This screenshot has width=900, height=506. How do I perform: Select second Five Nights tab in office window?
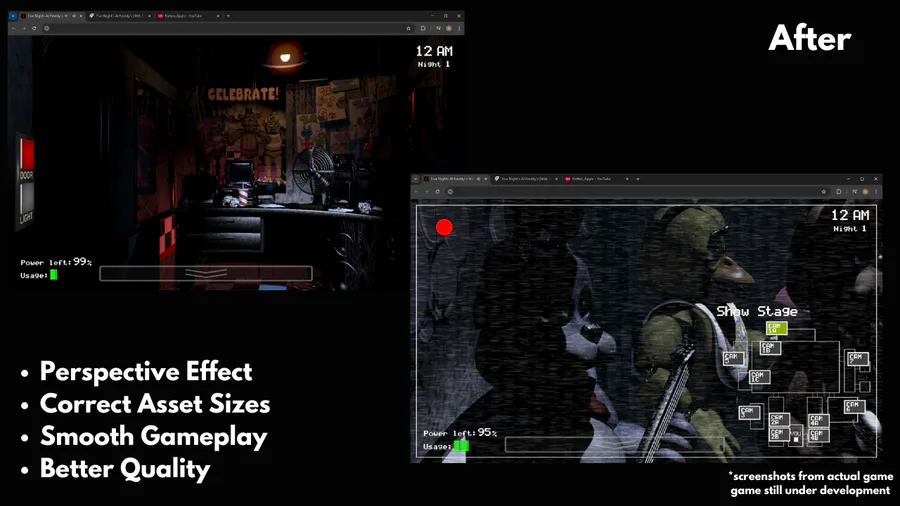(x=119, y=16)
